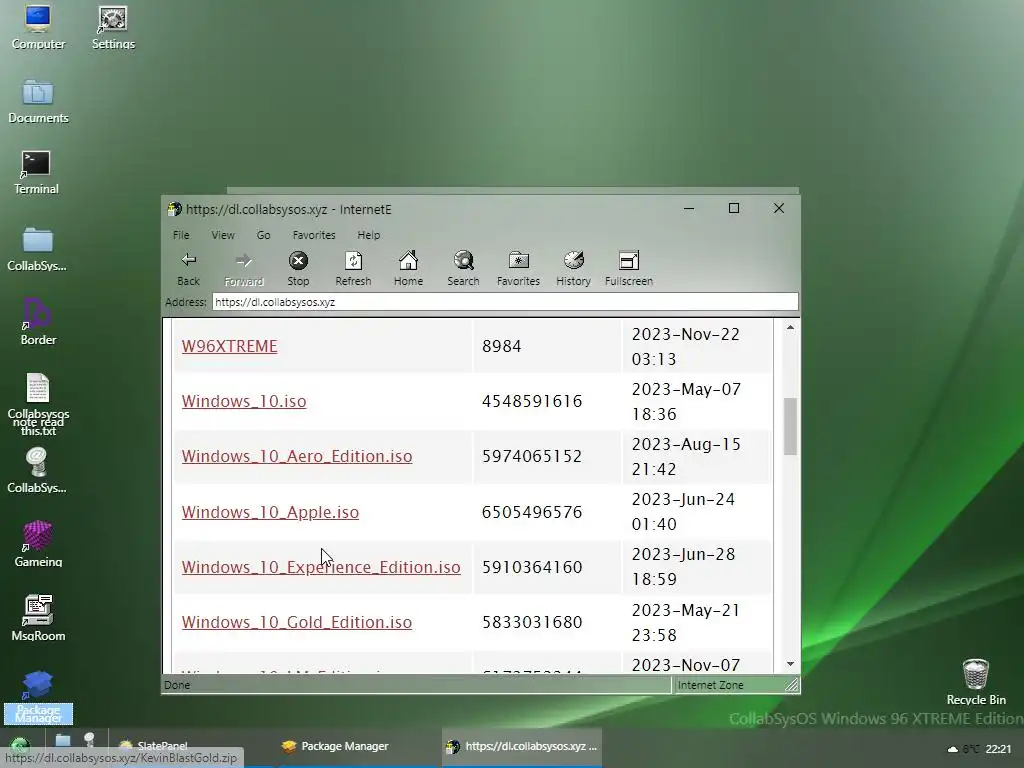Viewport: 1024px width, 768px height.
Task: Click the Forward arrow button
Action: (x=244, y=268)
